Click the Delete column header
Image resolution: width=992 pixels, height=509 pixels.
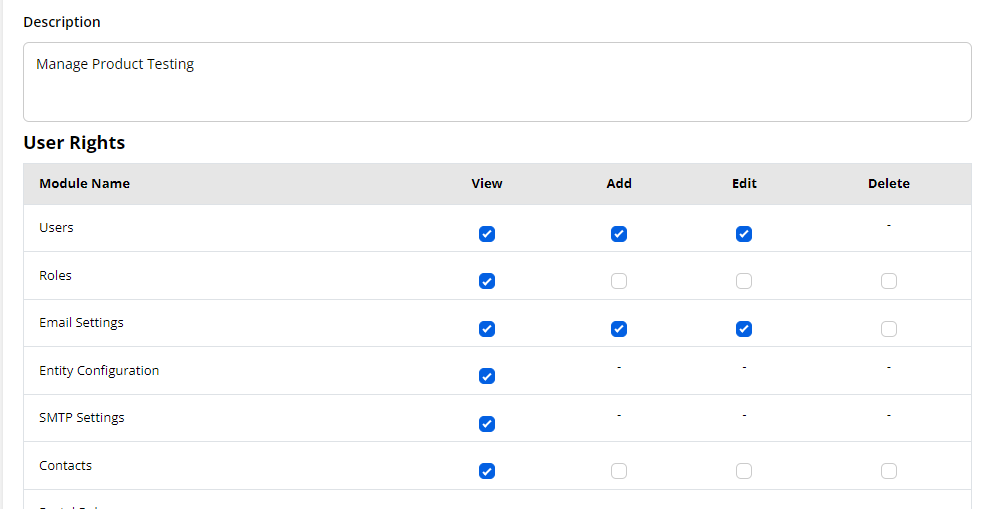coord(889,184)
